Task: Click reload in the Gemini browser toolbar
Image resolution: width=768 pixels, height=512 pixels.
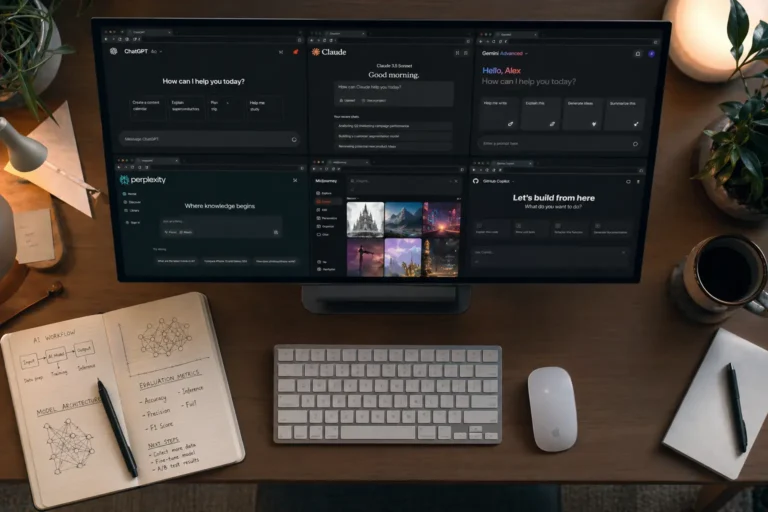Action: coord(494,42)
